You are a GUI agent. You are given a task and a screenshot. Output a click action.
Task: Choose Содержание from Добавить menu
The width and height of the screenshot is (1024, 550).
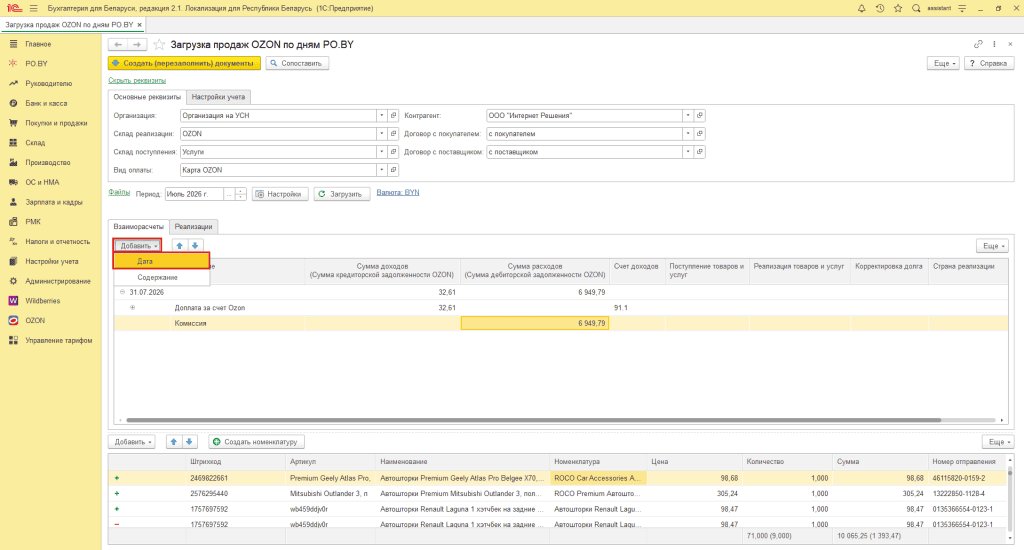[x=161, y=277]
